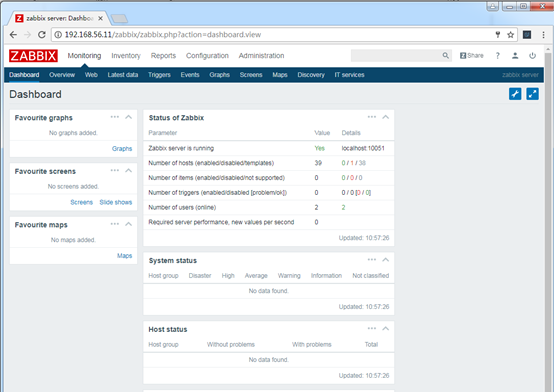Switch to Latest data tab
Screen dimensions: 554x392
tap(123, 75)
